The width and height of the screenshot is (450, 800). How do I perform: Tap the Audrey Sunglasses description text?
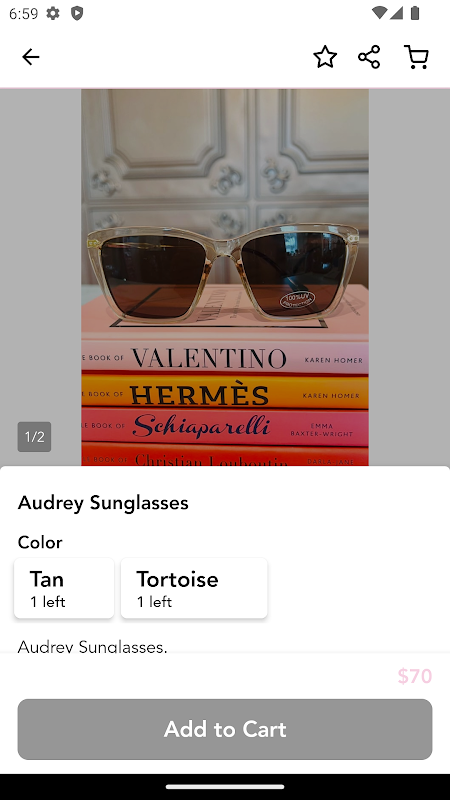(x=92, y=646)
